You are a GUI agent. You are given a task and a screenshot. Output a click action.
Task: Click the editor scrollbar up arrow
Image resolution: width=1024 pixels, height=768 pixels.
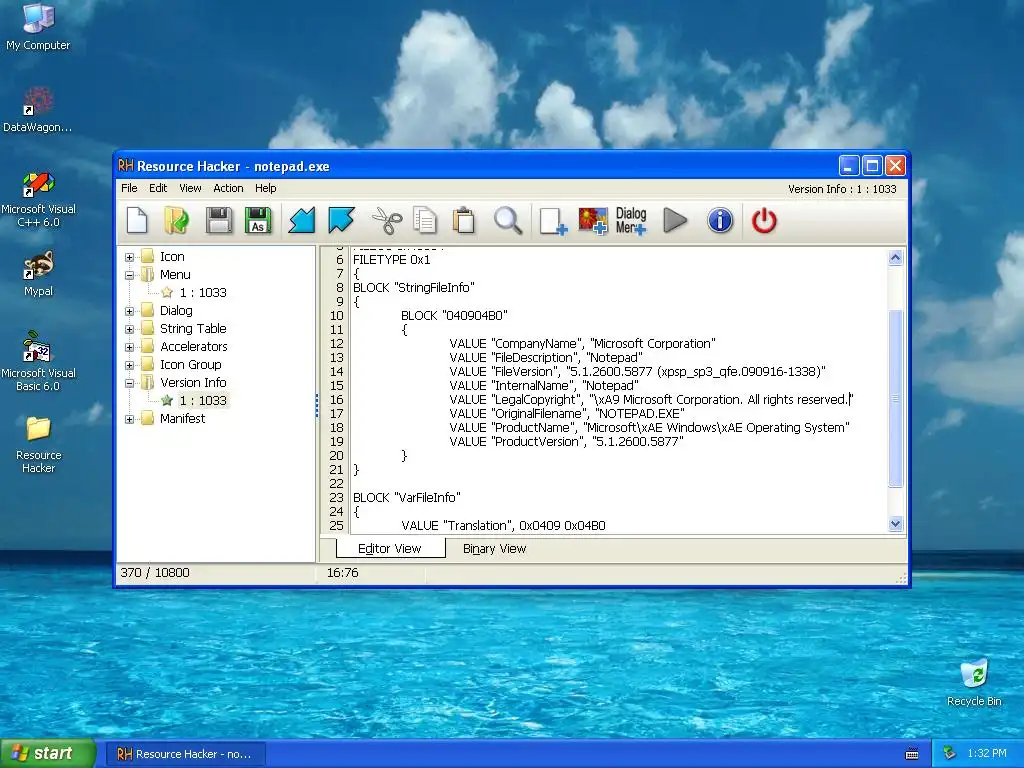tap(895, 257)
